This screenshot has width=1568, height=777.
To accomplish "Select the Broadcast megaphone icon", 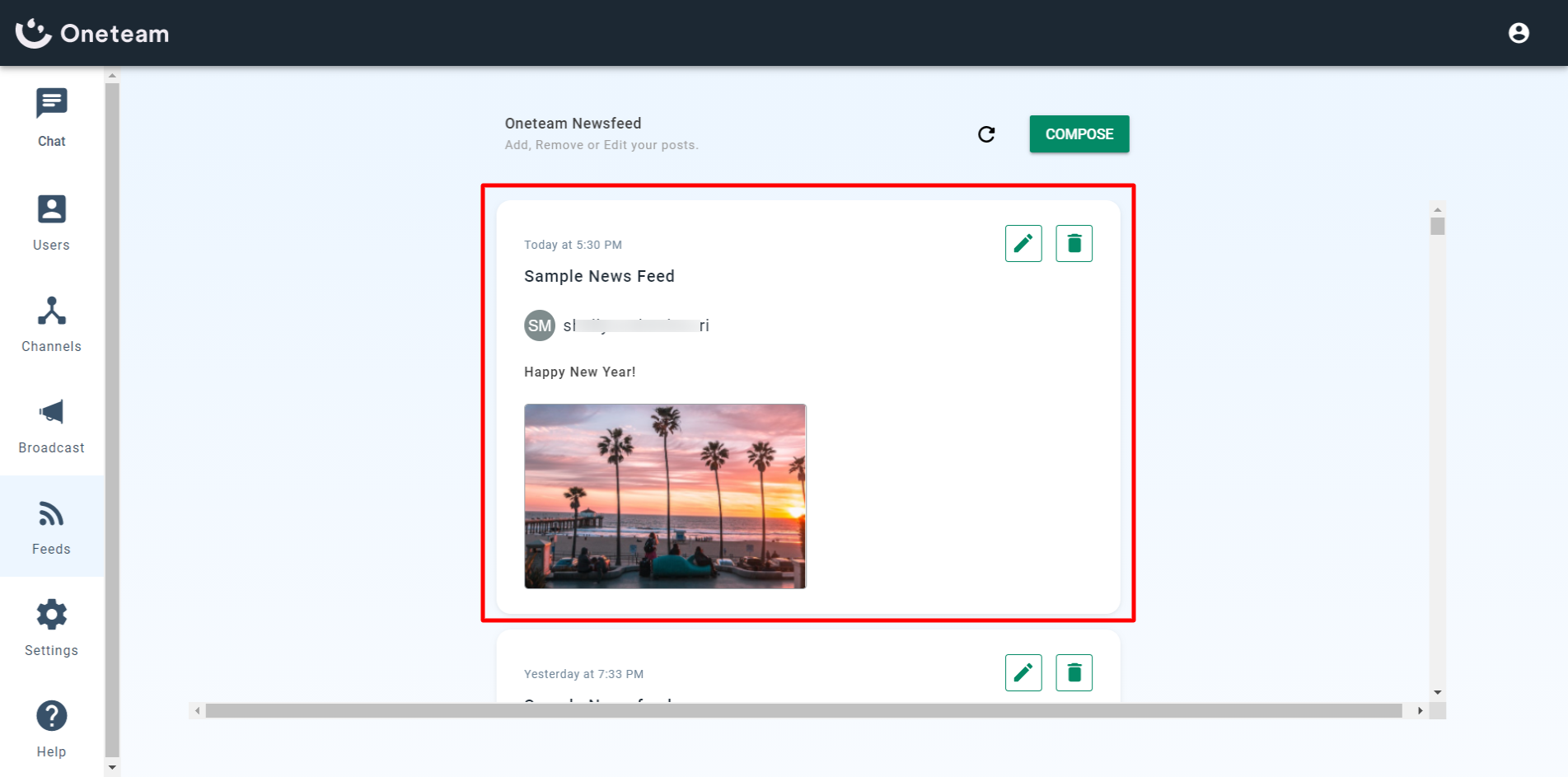I will tap(51, 412).
